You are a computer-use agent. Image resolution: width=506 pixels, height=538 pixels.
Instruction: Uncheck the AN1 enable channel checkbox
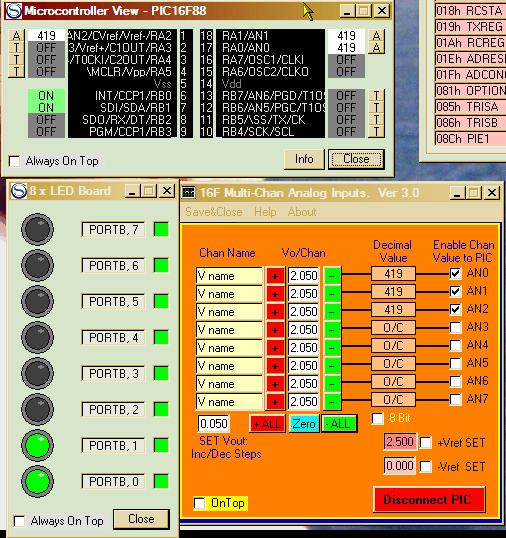click(x=455, y=291)
